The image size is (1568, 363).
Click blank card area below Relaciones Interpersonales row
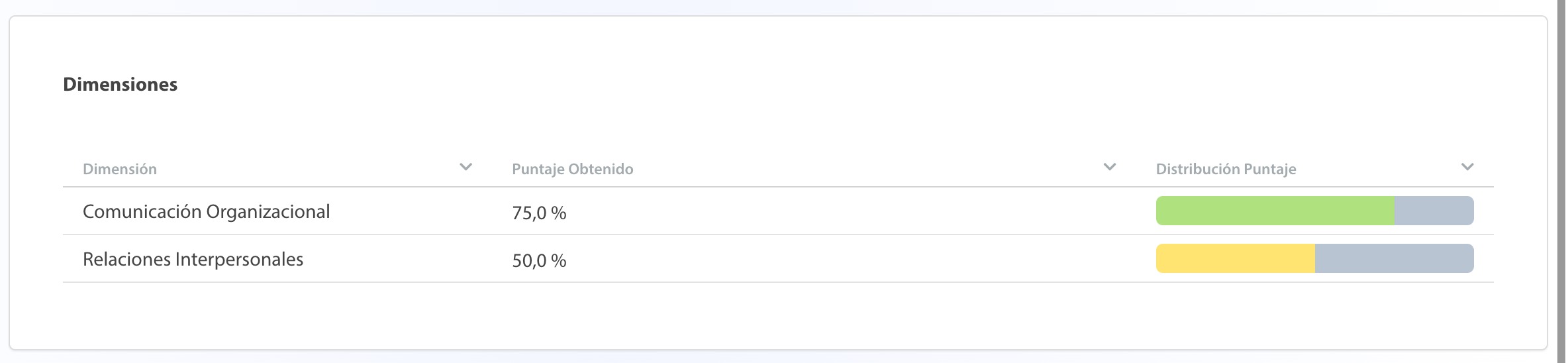(x=778, y=315)
